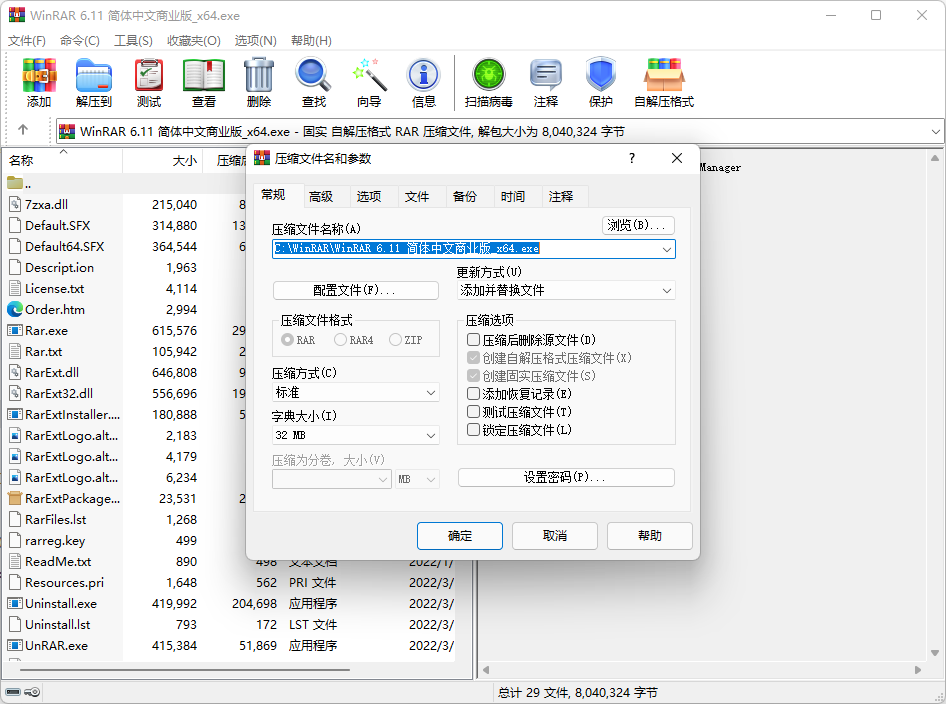Click the 解压到 (Extract To) toolbar icon
The image size is (946, 704).
(x=94, y=82)
